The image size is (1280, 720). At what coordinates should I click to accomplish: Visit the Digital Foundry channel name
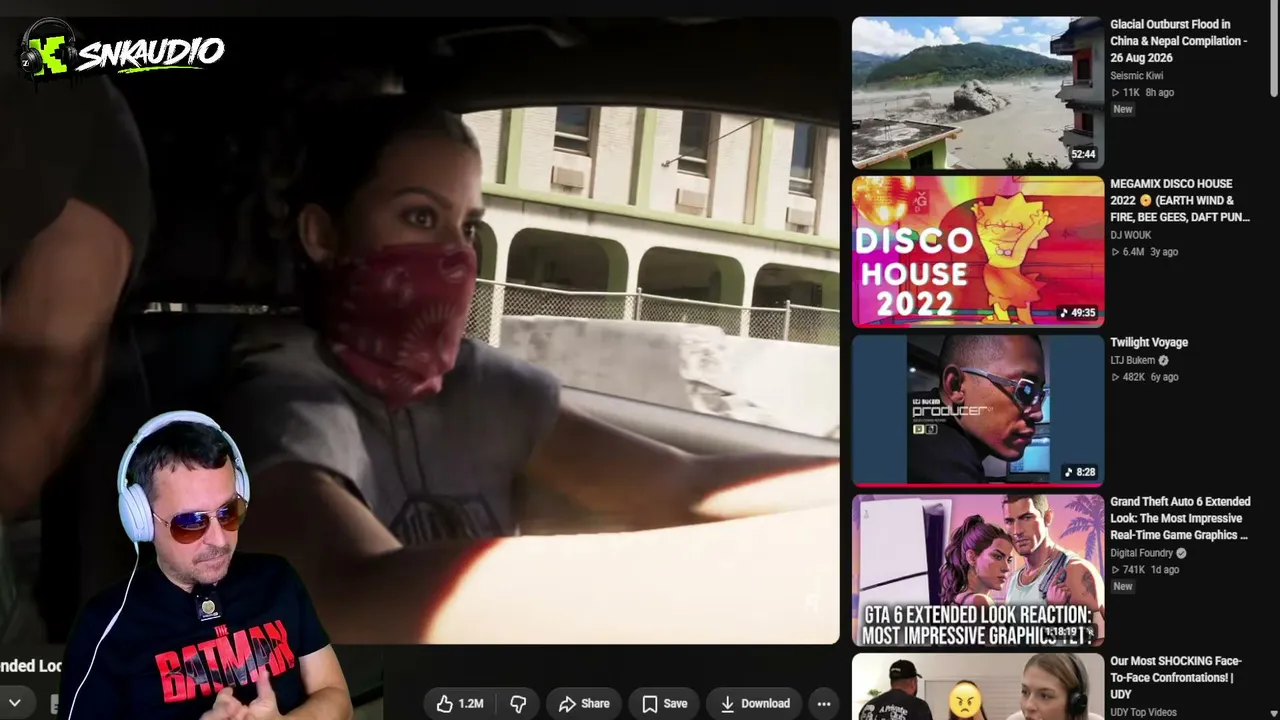1143,554
